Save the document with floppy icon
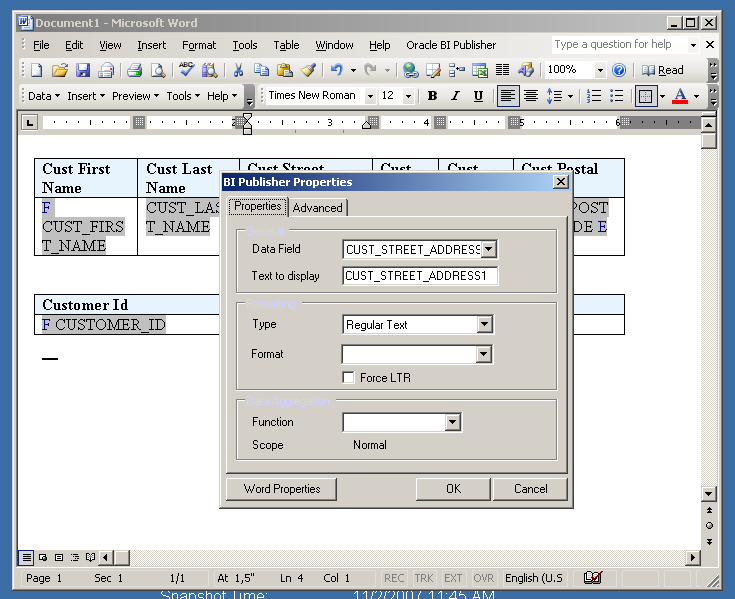The image size is (735, 599). [x=83, y=70]
